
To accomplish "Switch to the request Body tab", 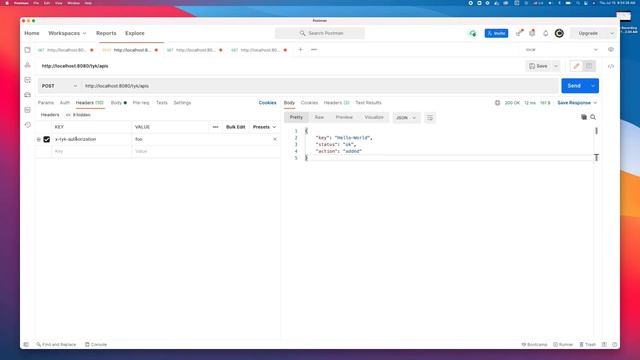I will [x=118, y=103].
